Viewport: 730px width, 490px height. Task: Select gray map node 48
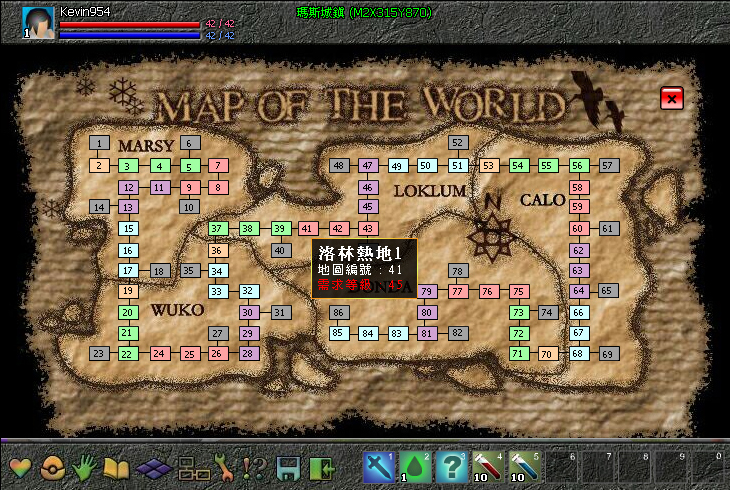(339, 165)
